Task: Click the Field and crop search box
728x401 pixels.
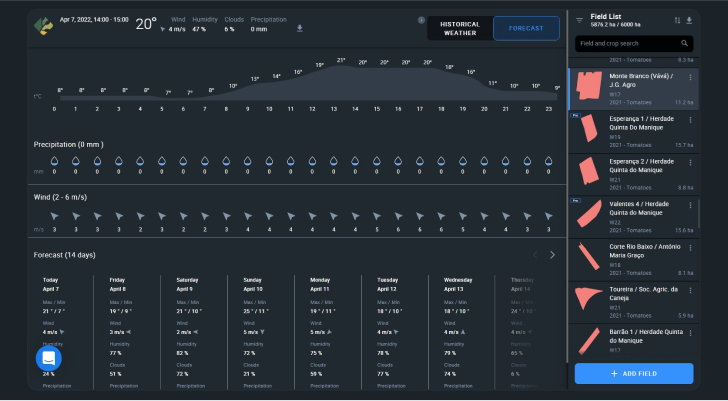Action: pyautogui.click(x=634, y=44)
